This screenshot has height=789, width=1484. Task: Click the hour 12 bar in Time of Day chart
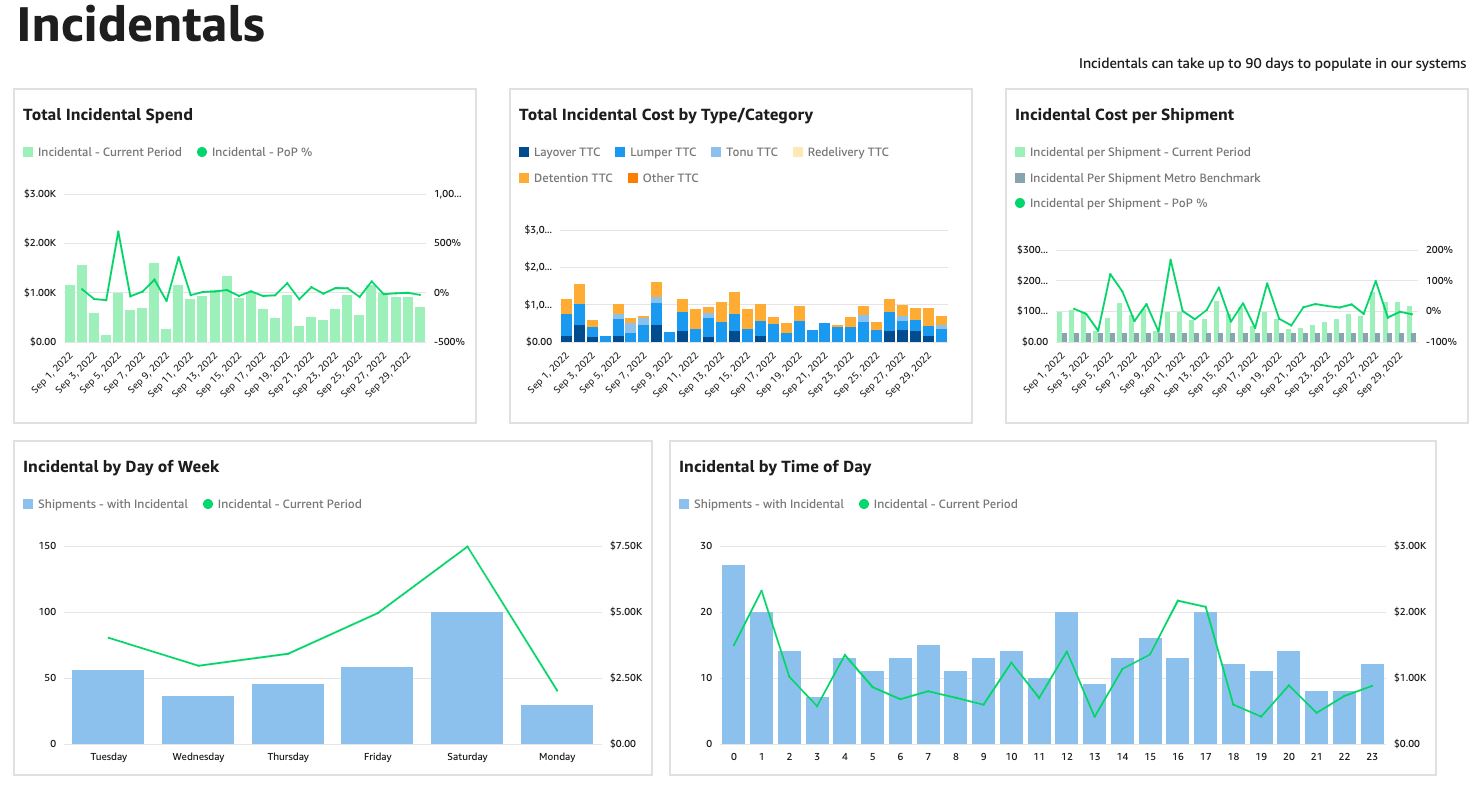[x=1066, y=677]
